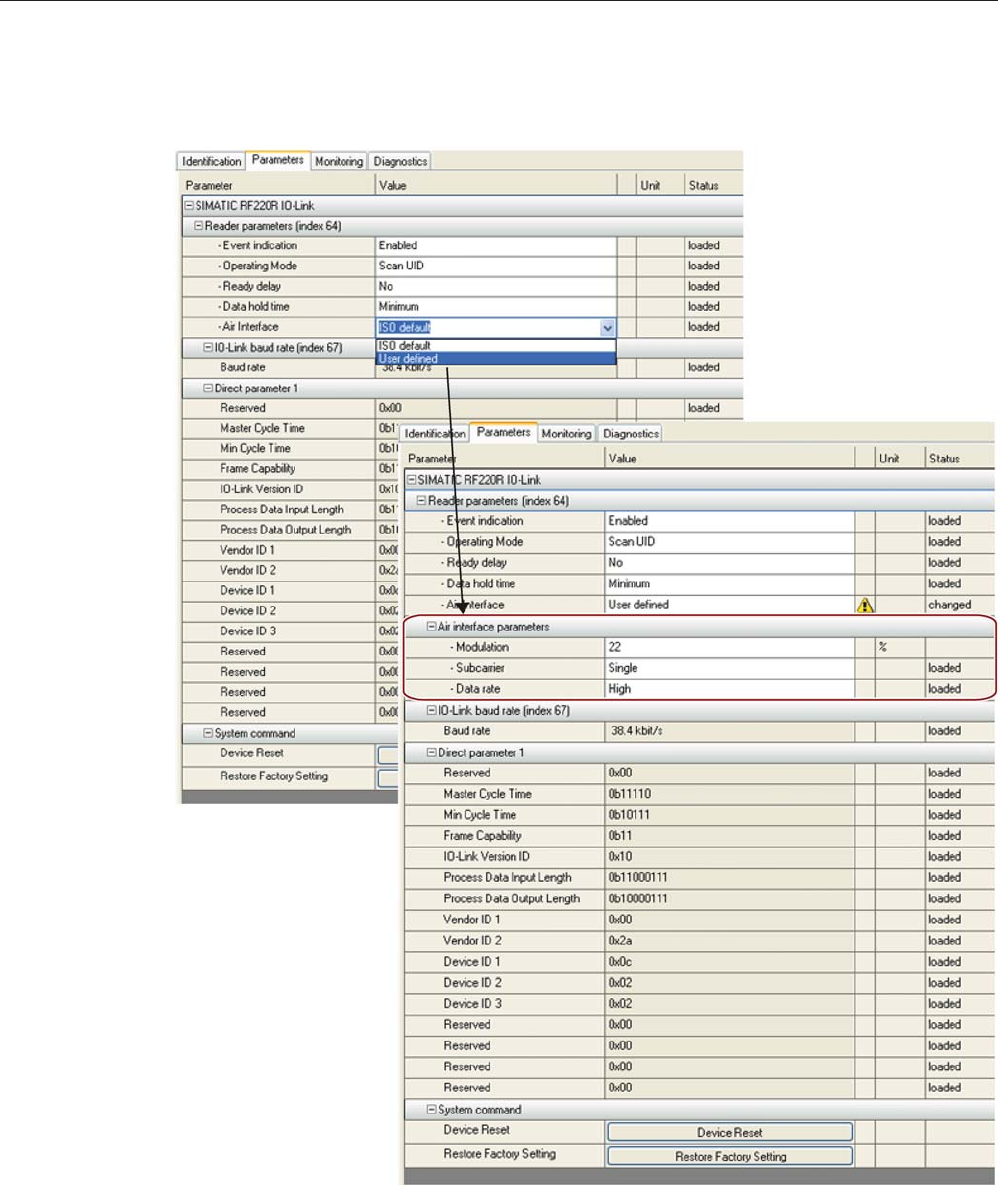This screenshot has width=1000, height=1186.
Task: Click the Device Reset button
Action: tap(730, 1132)
